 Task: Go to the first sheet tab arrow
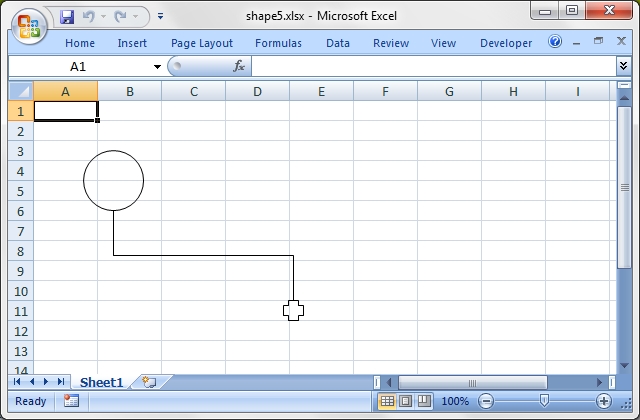17,382
